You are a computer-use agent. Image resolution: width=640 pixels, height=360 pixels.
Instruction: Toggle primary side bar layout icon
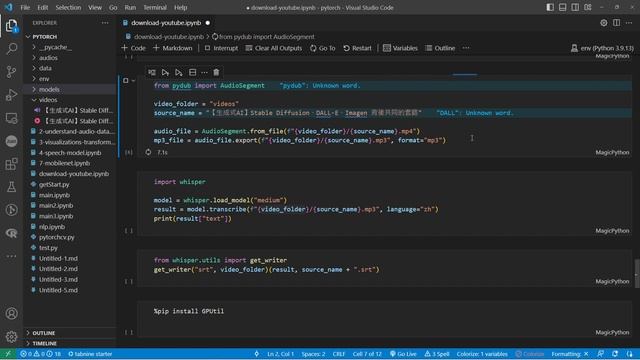point(550,7)
